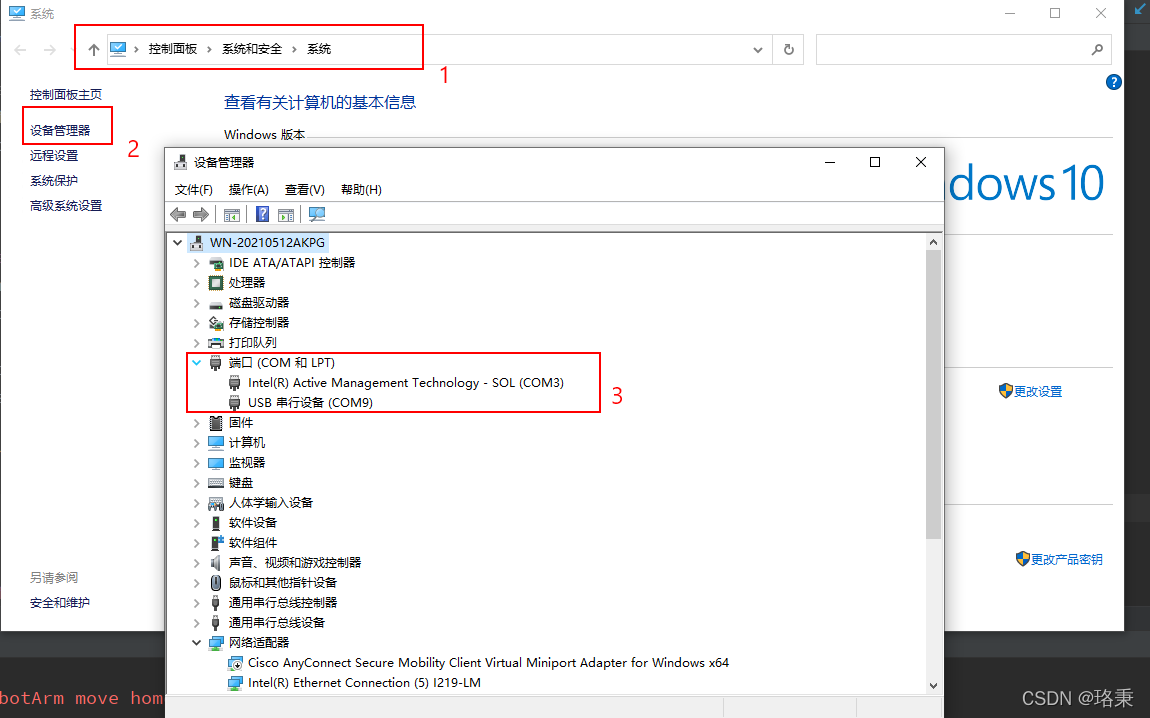The image size is (1150, 718).
Task: Click Device Manager toolbar forward arrow
Action: click(x=200, y=214)
